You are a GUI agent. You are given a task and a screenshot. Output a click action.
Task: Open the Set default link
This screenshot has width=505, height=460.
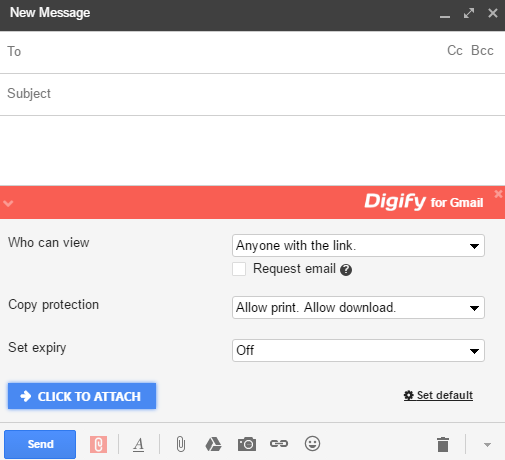[438, 395]
